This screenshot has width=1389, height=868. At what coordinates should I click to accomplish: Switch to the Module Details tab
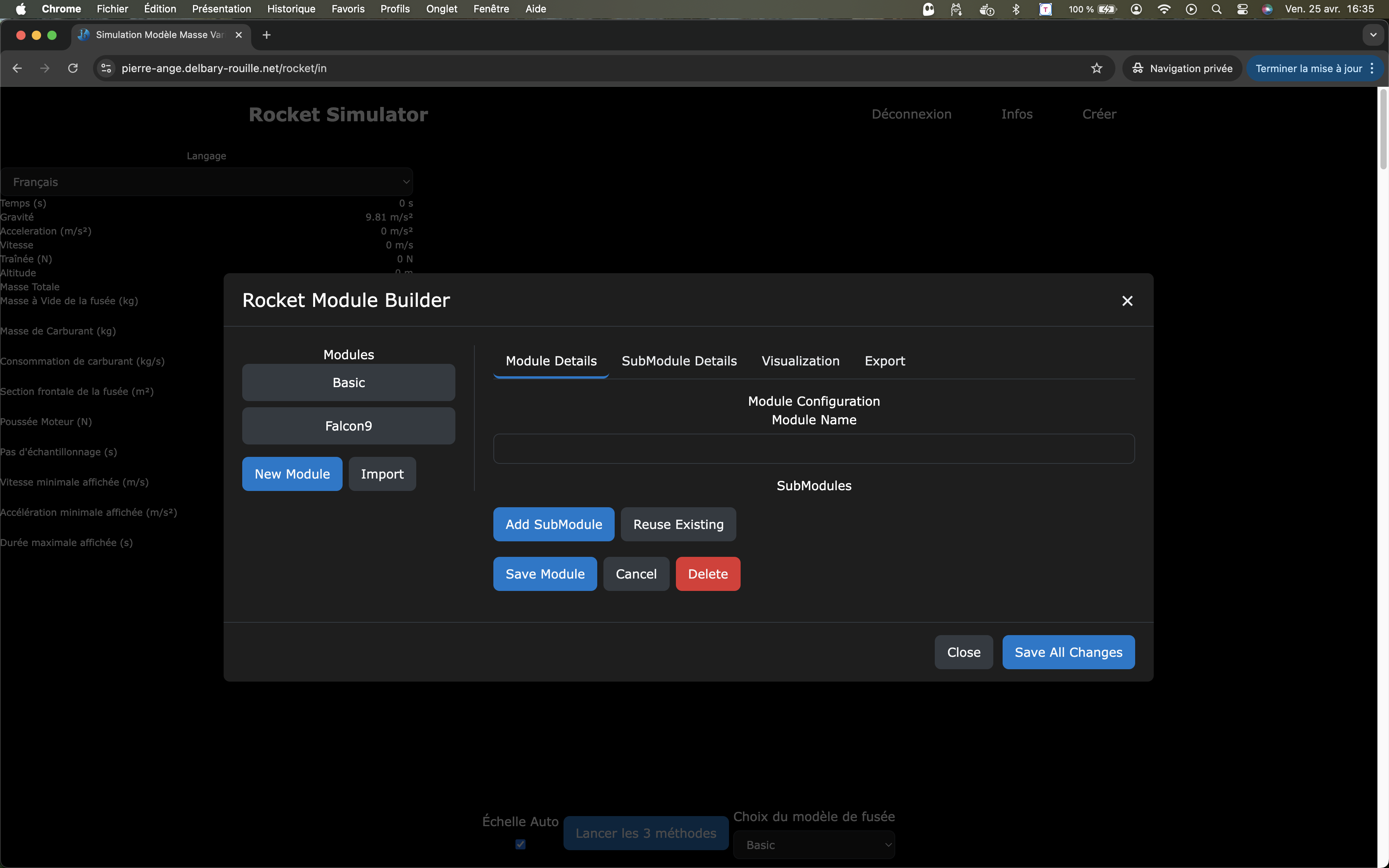click(x=551, y=361)
